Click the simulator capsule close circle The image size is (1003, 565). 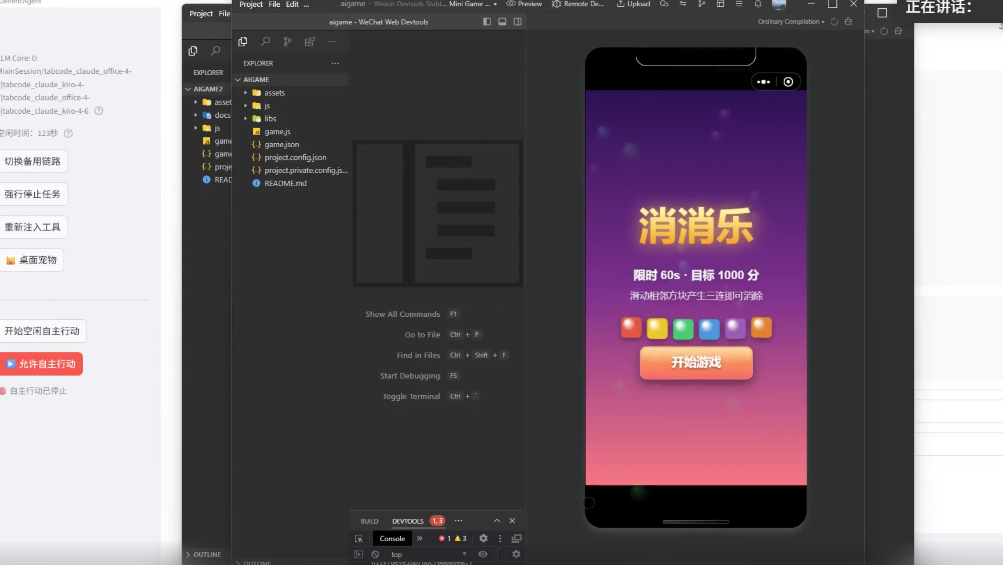pyautogui.click(x=788, y=82)
